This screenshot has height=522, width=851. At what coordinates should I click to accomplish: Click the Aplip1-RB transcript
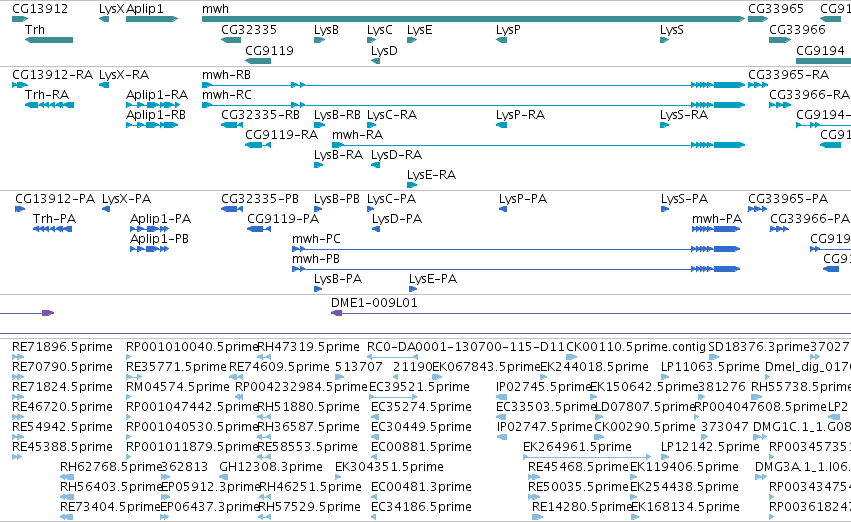point(152,125)
